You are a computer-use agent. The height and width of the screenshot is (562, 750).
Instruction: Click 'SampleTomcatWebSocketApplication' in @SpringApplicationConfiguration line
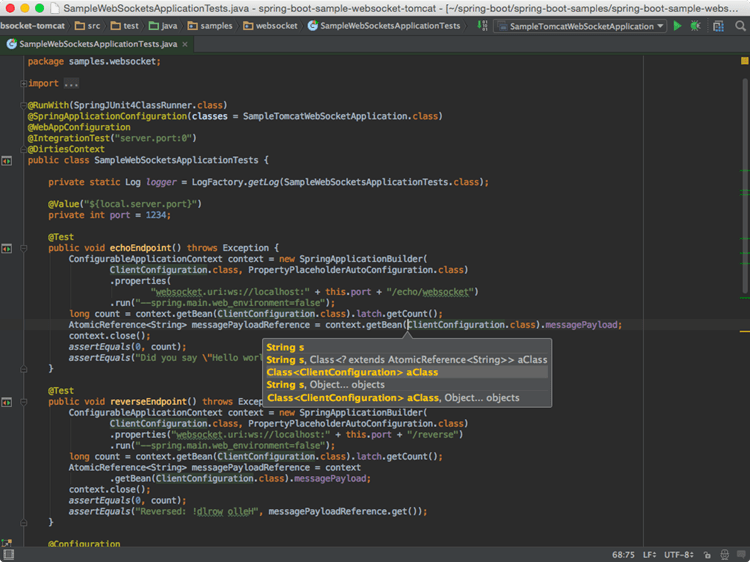pos(325,117)
